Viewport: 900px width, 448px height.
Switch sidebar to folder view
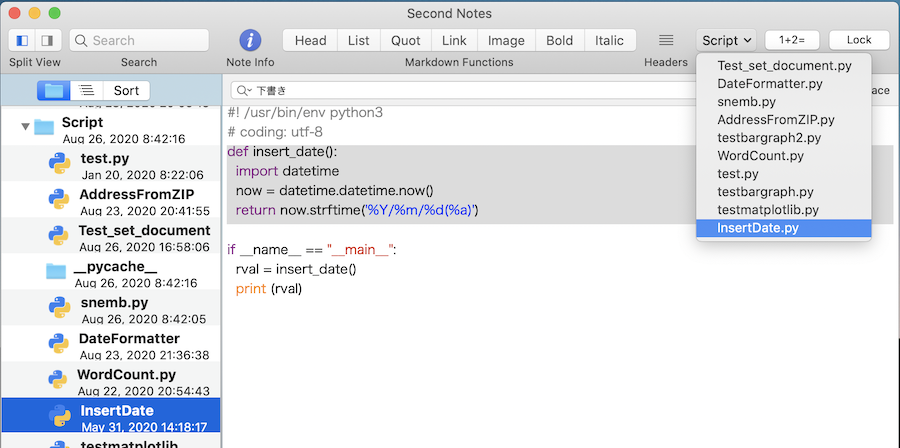point(54,90)
